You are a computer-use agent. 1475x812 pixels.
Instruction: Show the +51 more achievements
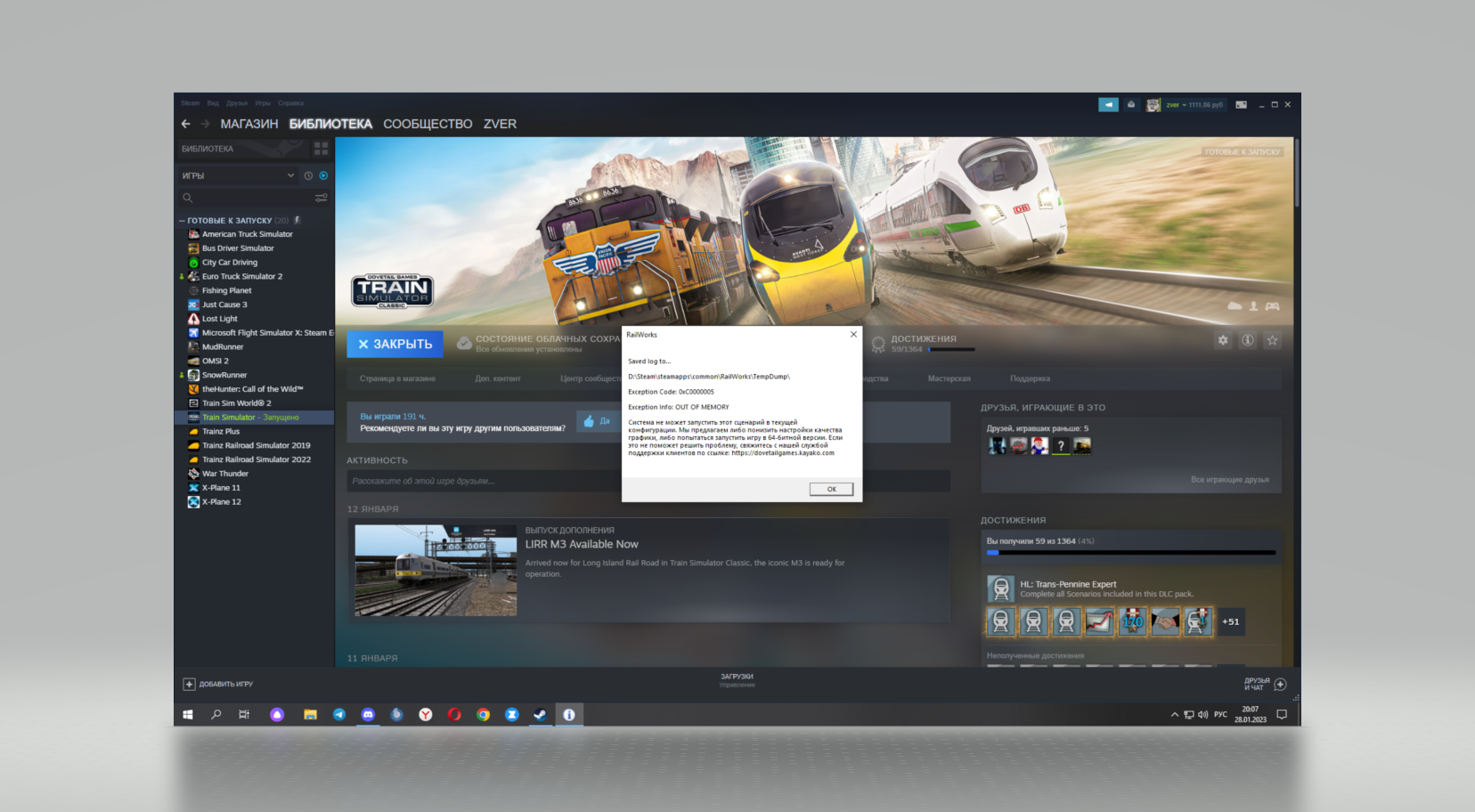1230,621
